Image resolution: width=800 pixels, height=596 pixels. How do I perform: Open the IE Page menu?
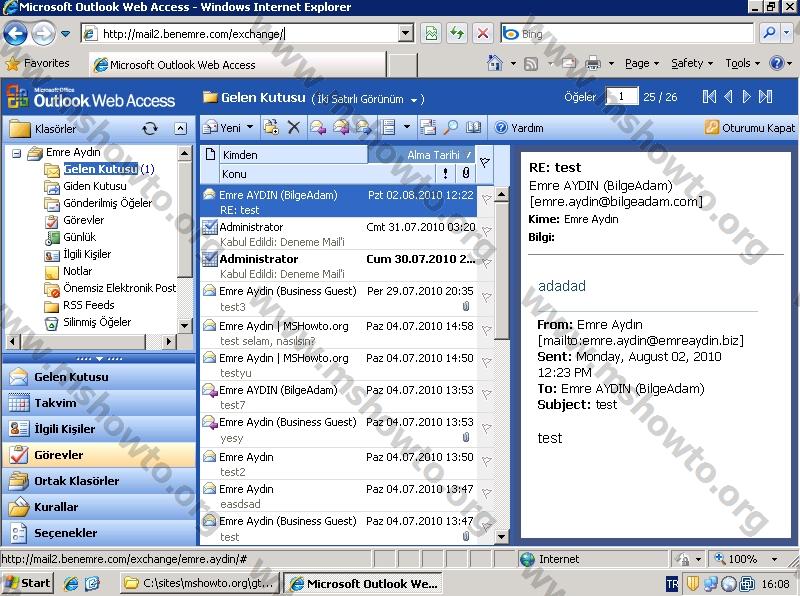[642, 63]
